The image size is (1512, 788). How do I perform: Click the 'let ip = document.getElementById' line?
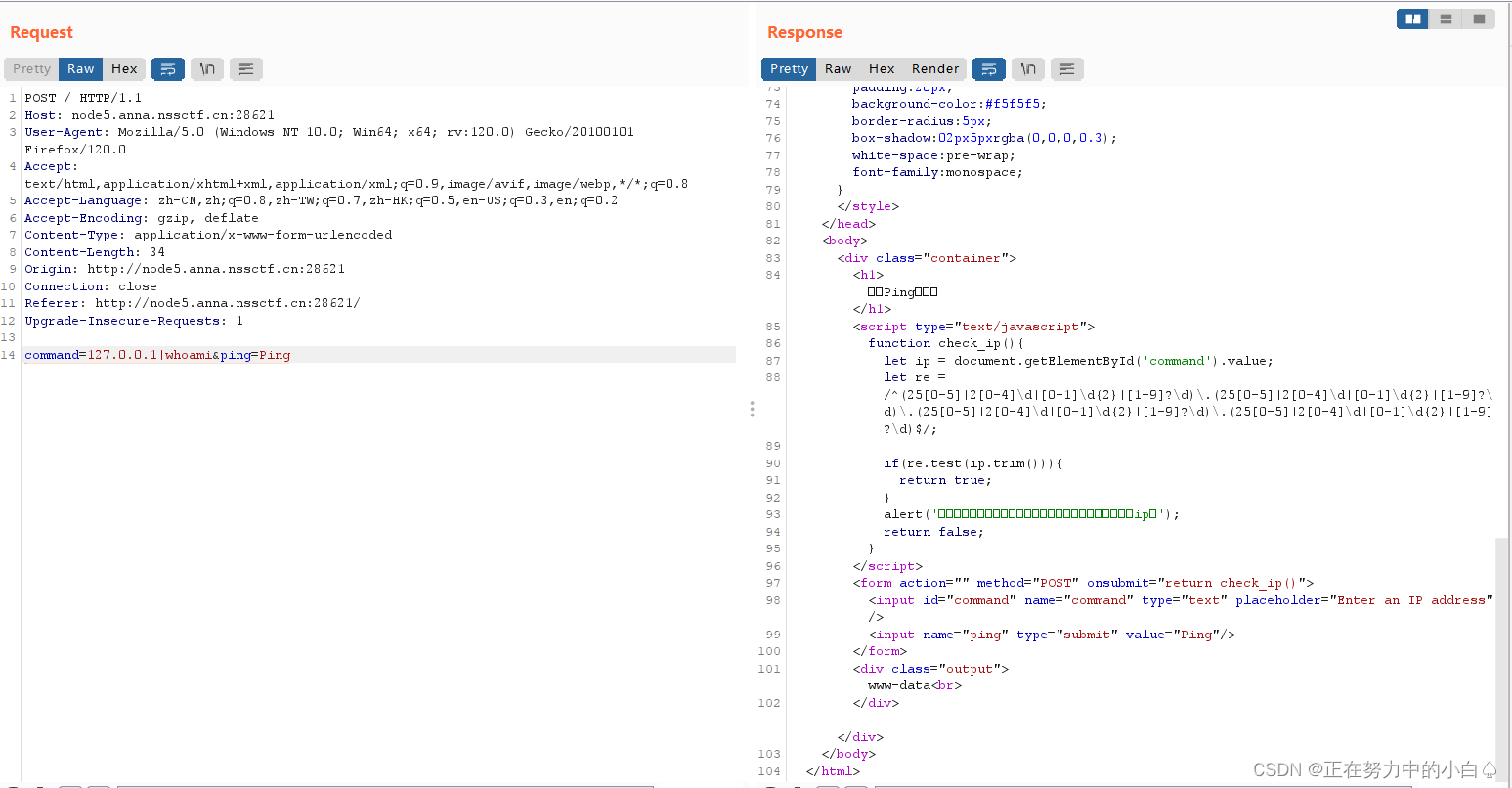1078,361
